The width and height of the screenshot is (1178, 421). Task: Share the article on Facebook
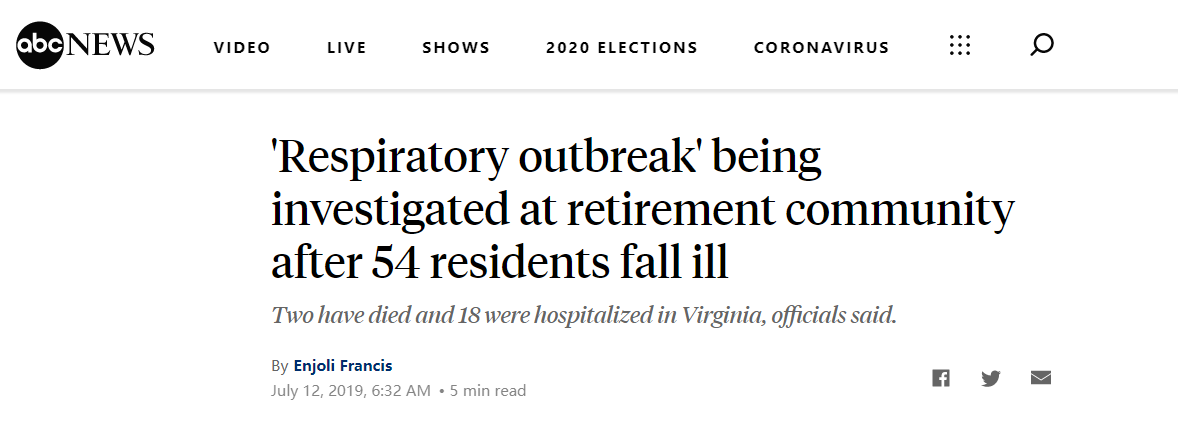pos(941,378)
